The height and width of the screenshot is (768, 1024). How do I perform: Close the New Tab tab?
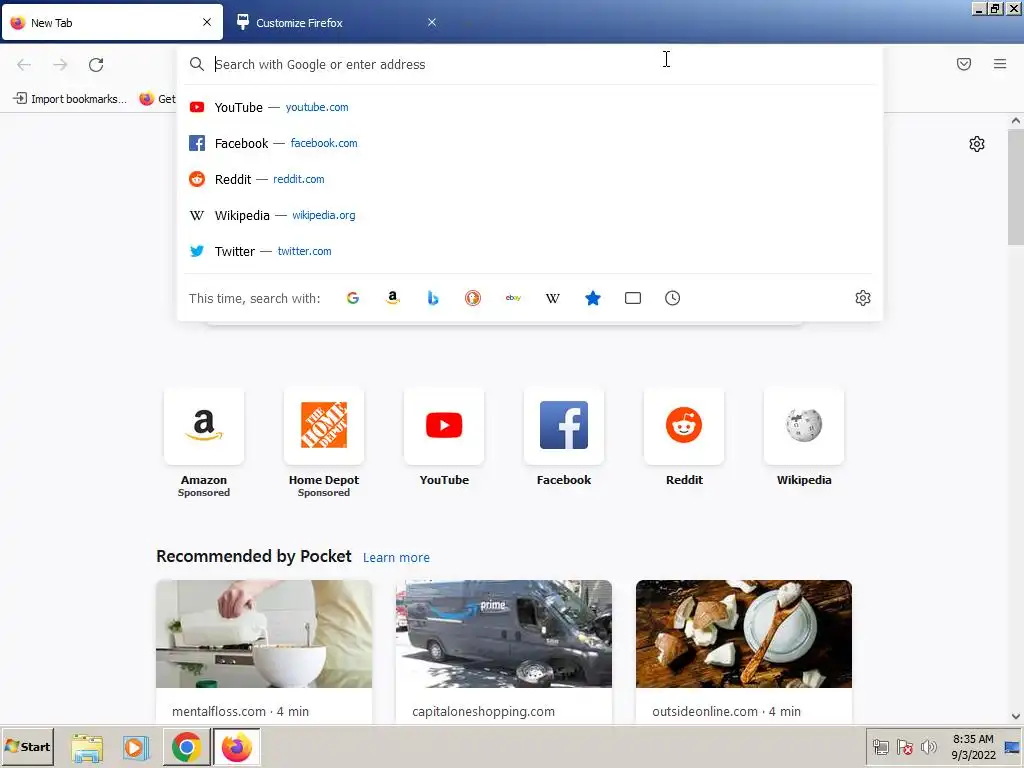pos(207,22)
